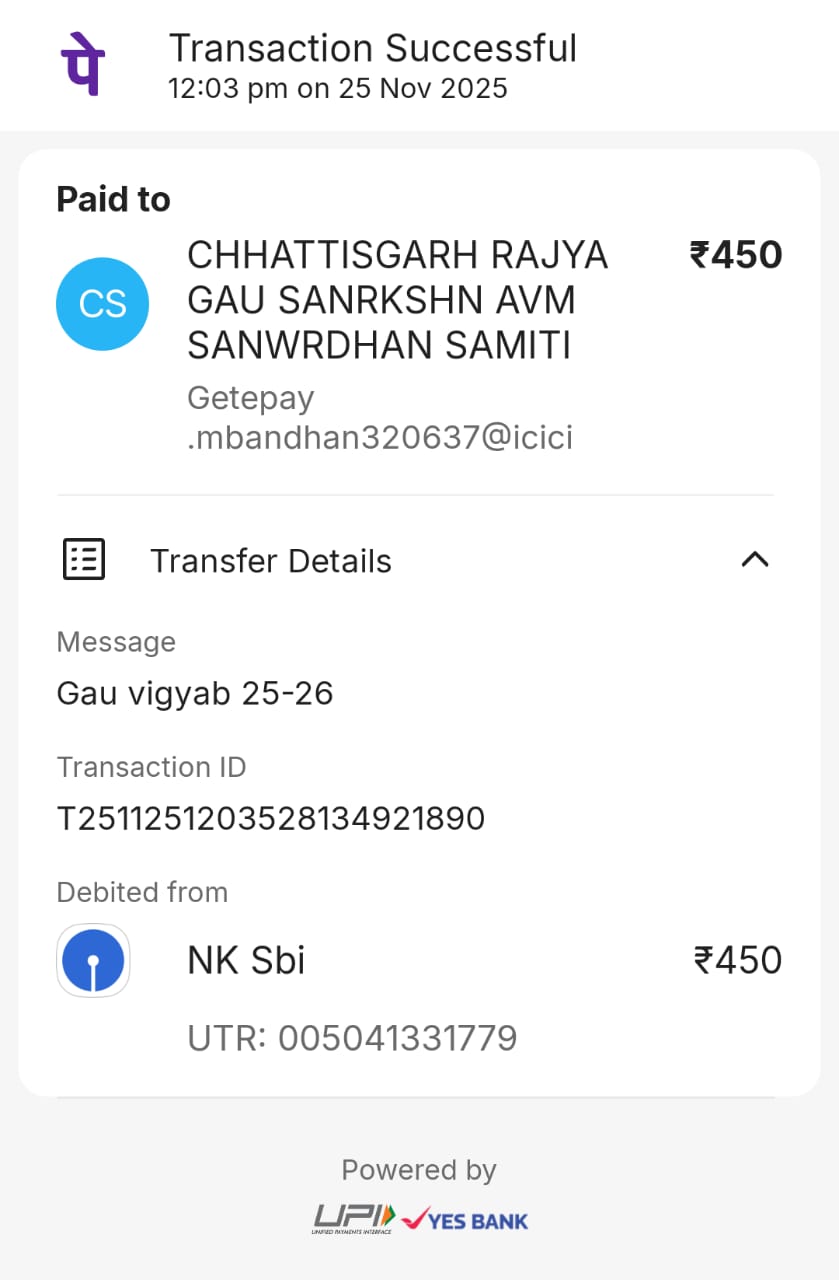Click the Transfer Details section heading
Viewport: 839px width, 1280px height.
270,561
